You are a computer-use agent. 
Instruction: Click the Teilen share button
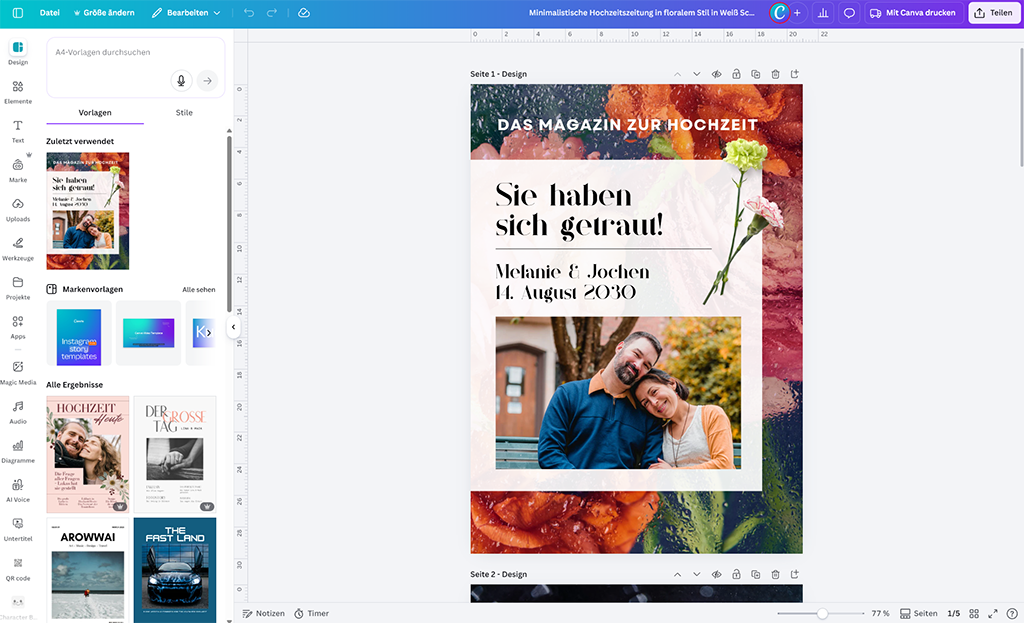pyautogui.click(x=994, y=12)
